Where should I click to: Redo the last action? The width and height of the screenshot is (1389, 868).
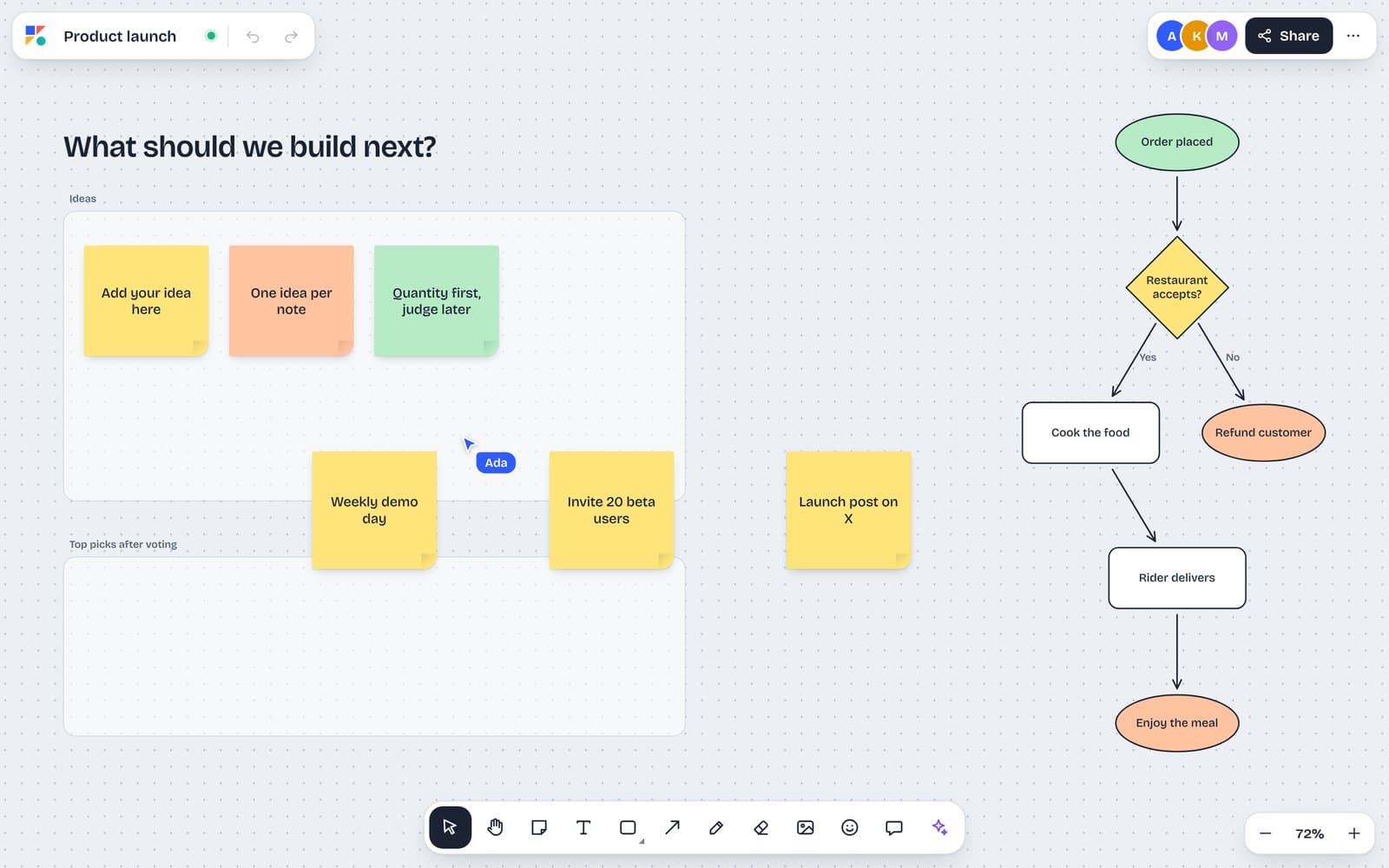[291, 36]
